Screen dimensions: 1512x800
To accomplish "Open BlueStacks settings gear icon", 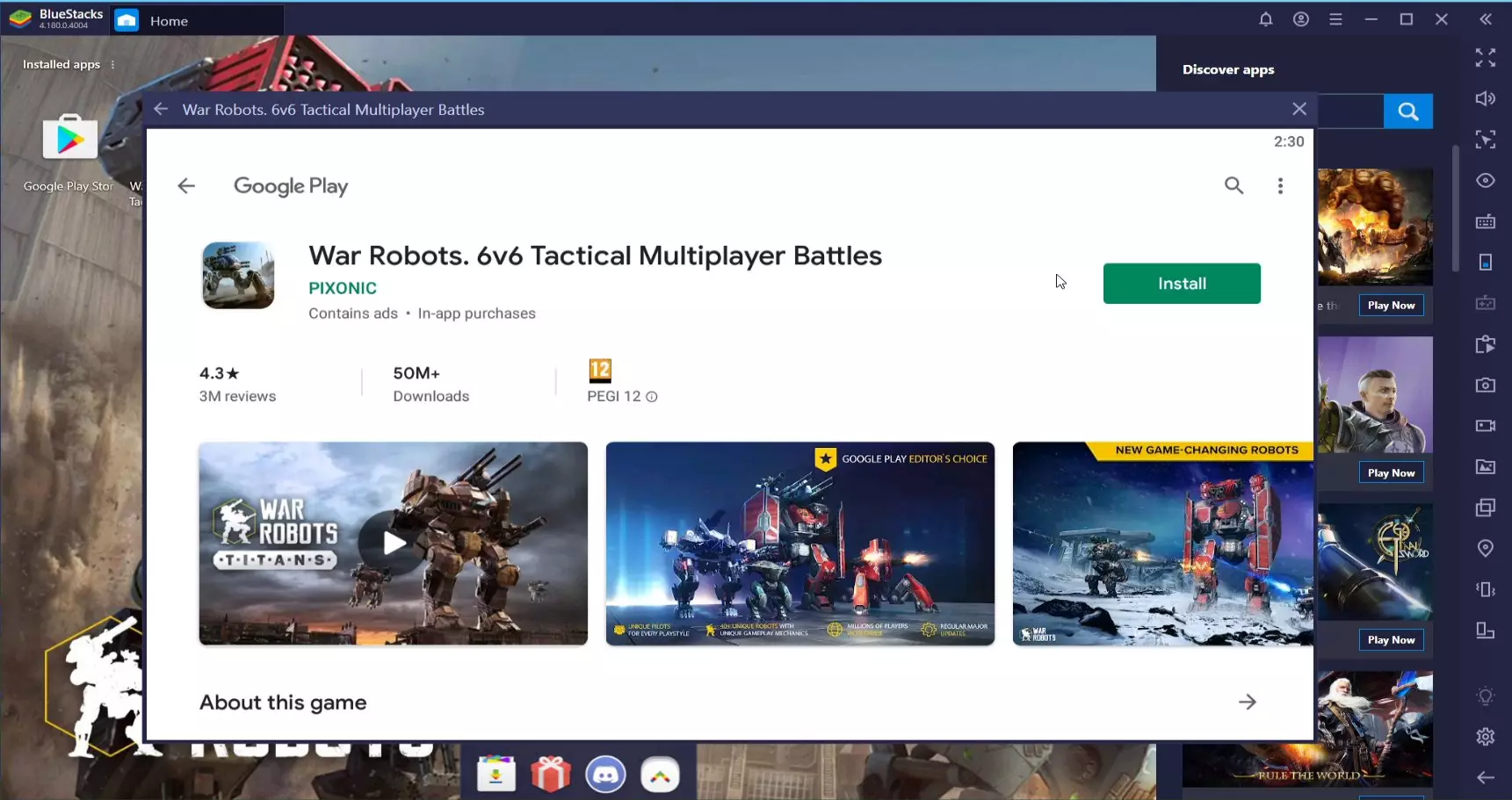I will 1485,737.
